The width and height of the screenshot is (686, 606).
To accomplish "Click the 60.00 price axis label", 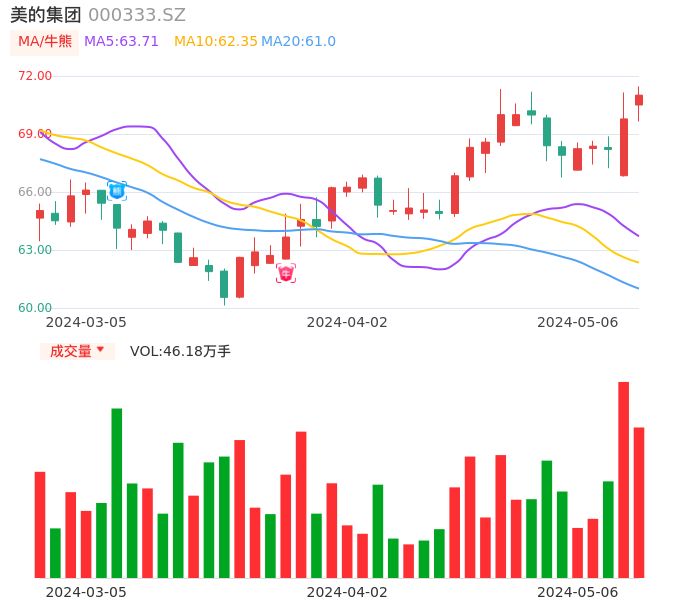I will coord(35,308).
